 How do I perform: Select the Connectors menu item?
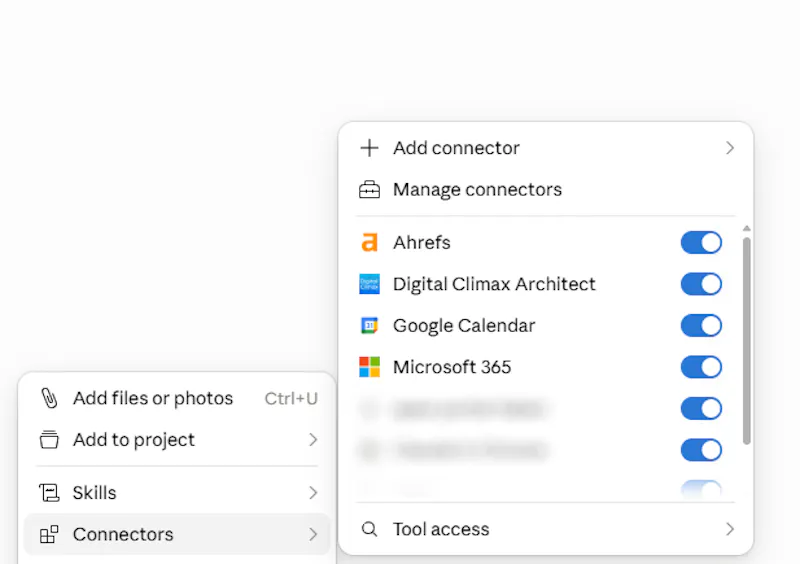point(178,534)
